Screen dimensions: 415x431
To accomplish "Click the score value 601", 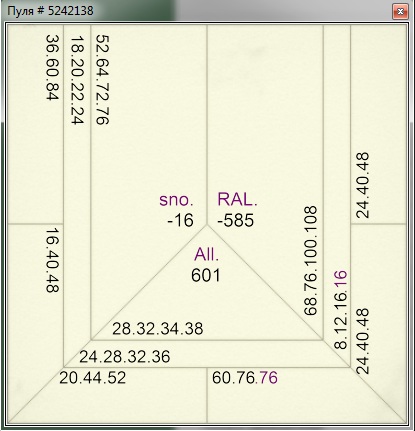I will tap(206, 276).
